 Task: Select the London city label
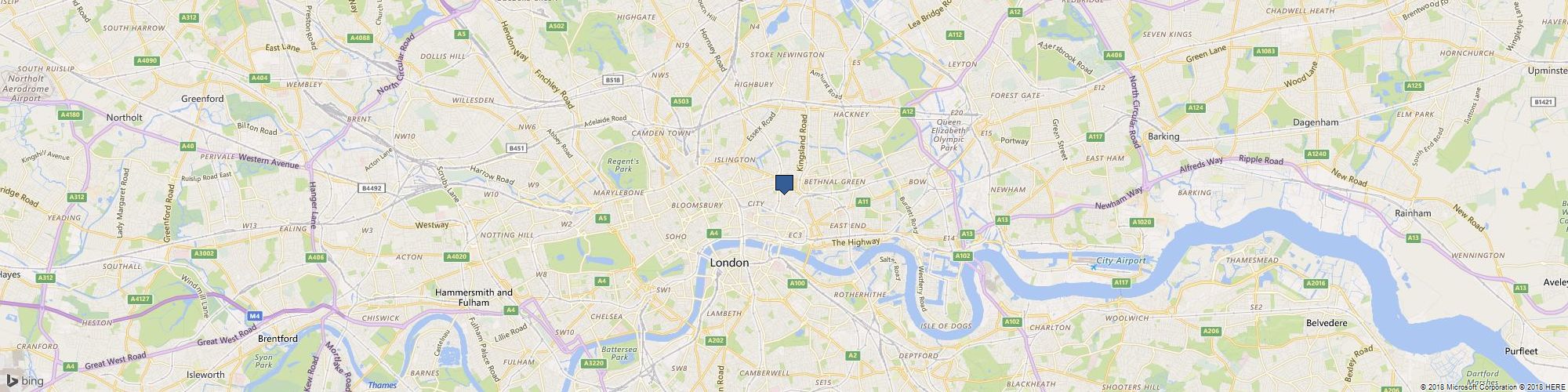[x=729, y=263]
